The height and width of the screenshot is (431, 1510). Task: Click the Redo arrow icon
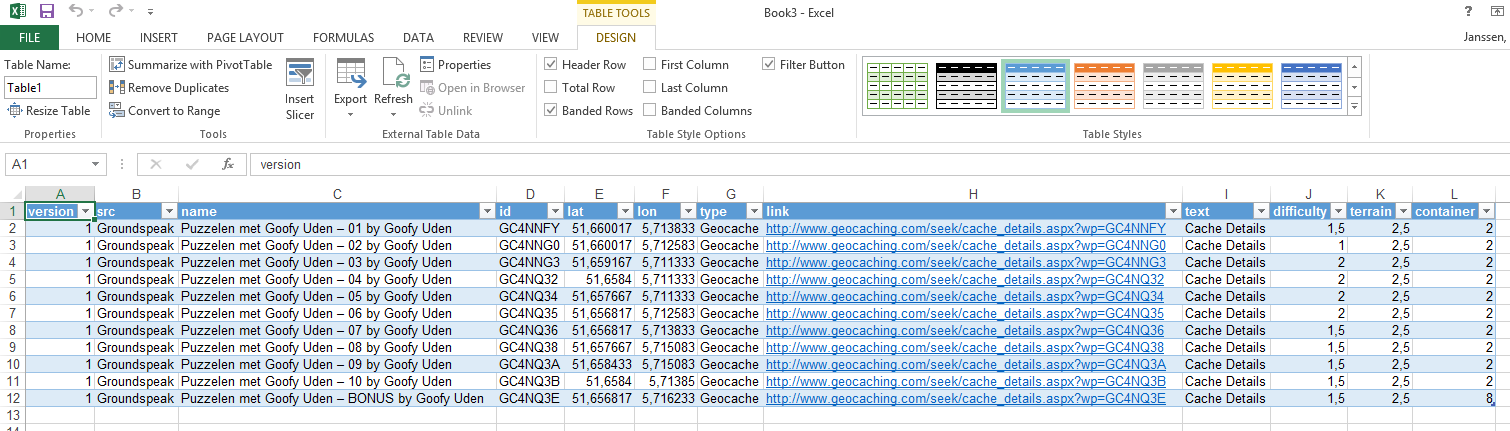(x=116, y=11)
